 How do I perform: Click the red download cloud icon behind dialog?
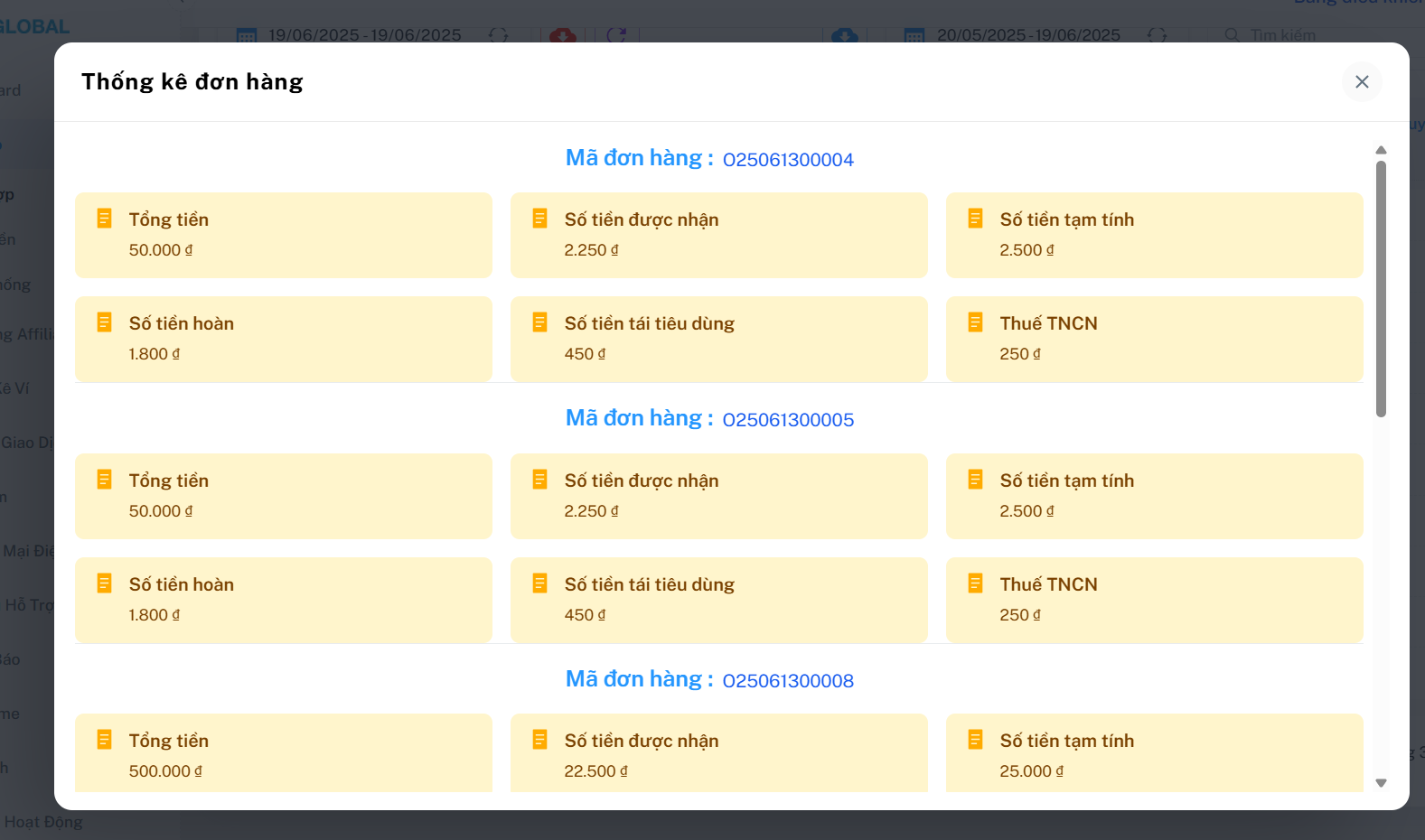tap(563, 35)
